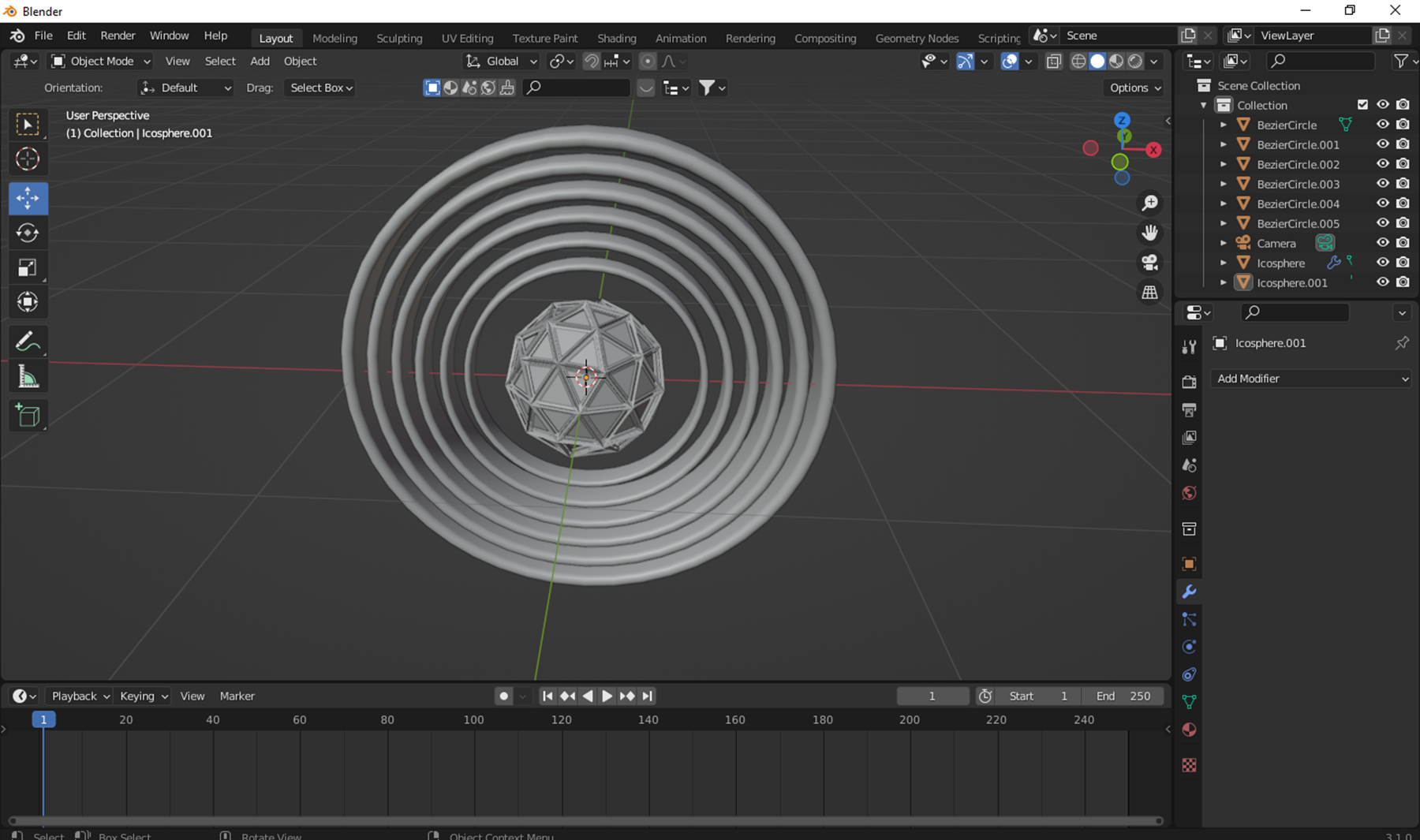
Task: Click the timeline Marker menu
Action: tap(237, 696)
